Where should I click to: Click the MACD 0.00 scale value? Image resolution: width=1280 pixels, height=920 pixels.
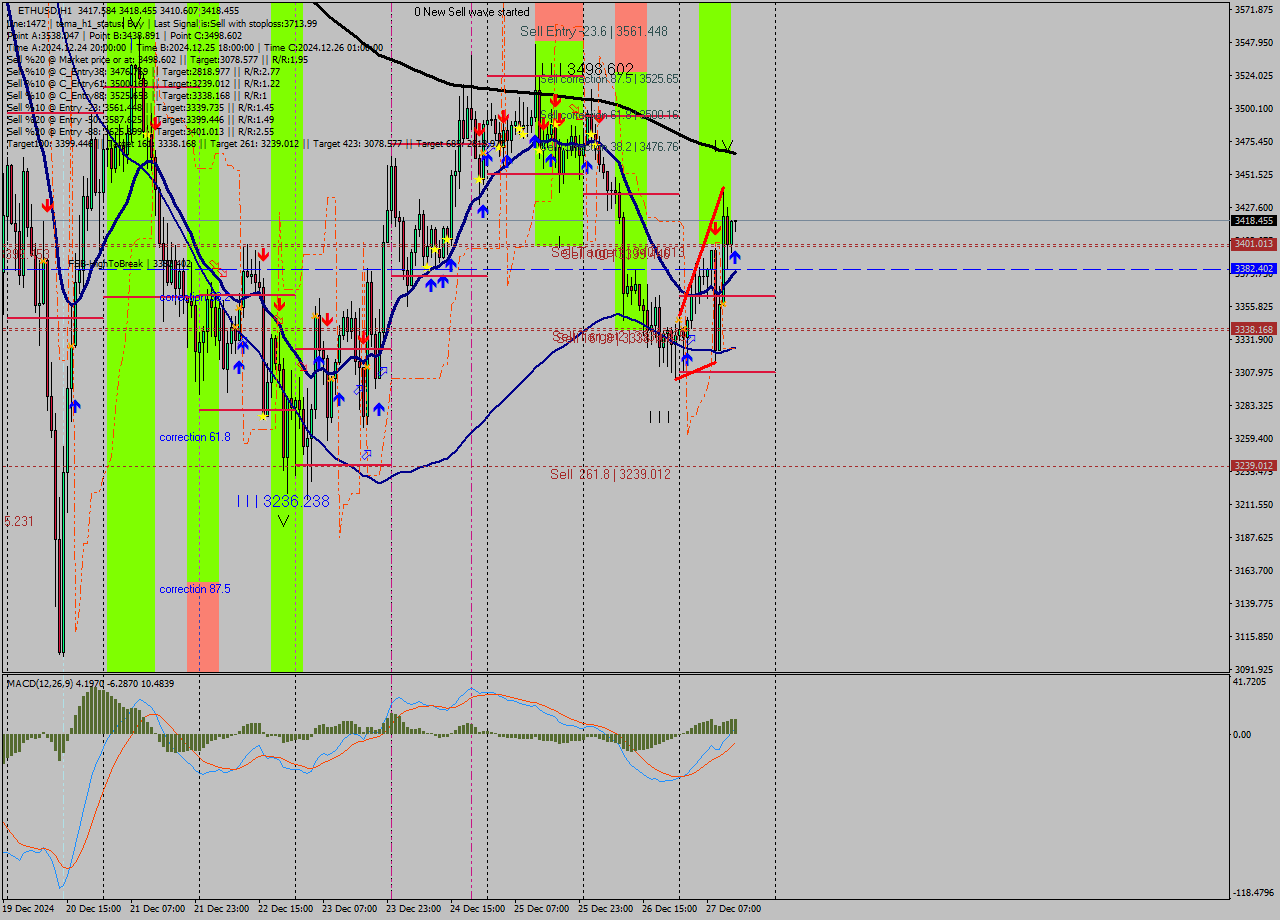click(1243, 735)
